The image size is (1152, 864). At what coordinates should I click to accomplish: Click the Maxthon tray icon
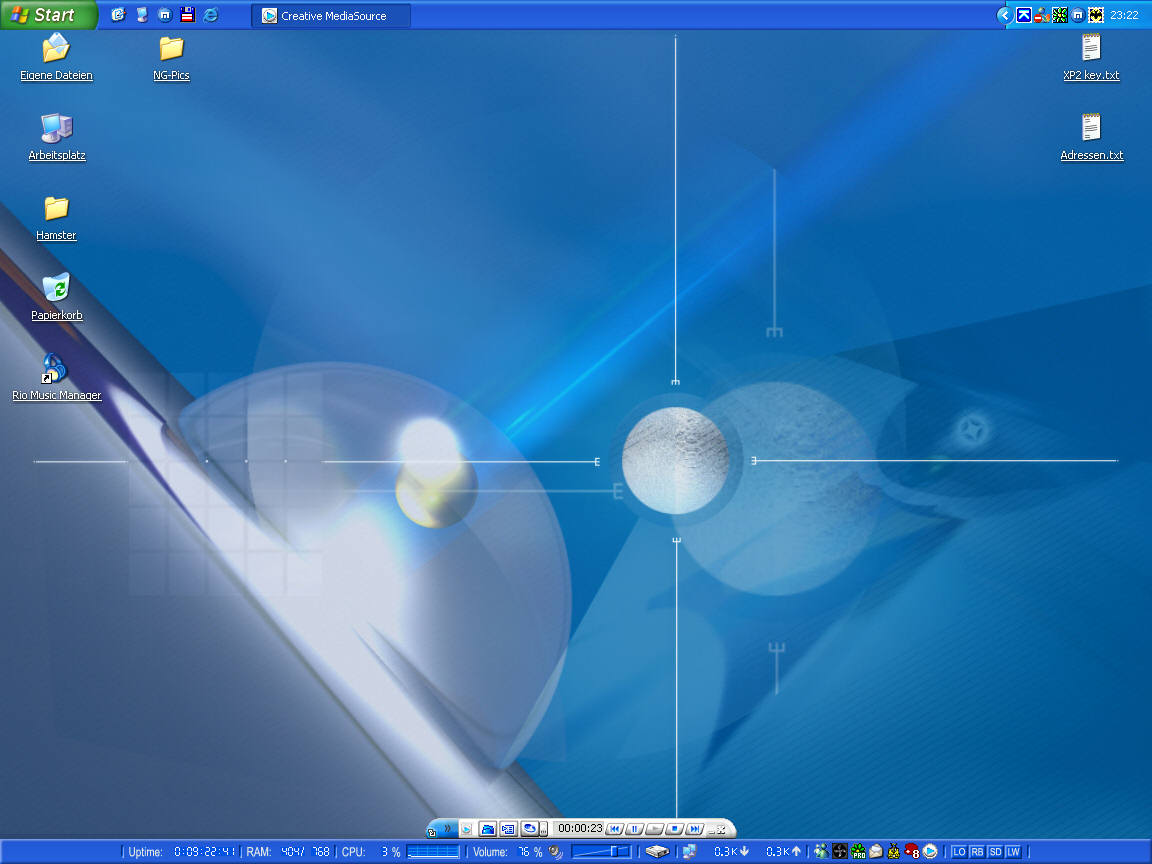pyautogui.click(x=1078, y=15)
